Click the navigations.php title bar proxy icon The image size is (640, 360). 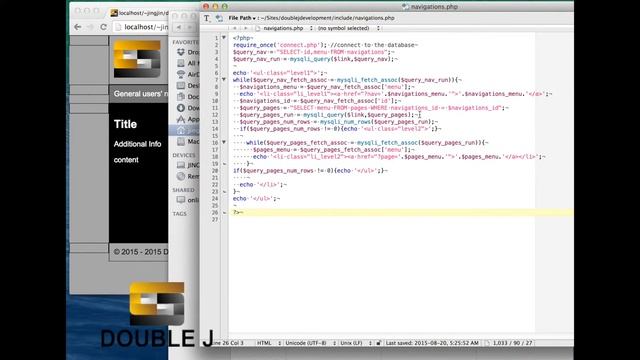pyautogui.click(x=405, y=7)
